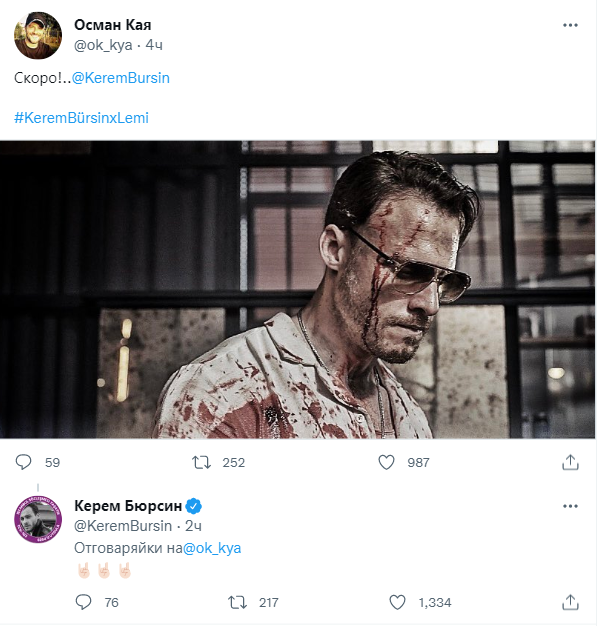The image size is (608, 626).
Task: Open the #KeremBürsinxLemi hashtag
Action: click(x=81, y=118)
